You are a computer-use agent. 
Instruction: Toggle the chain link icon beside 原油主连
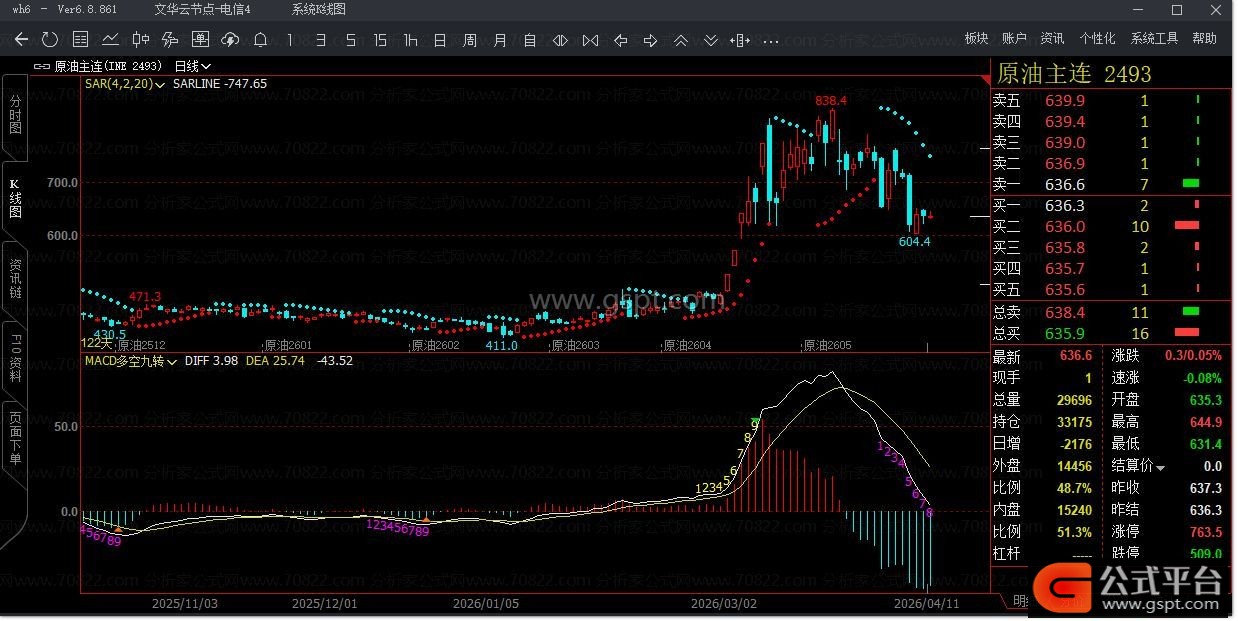point(41,66)
